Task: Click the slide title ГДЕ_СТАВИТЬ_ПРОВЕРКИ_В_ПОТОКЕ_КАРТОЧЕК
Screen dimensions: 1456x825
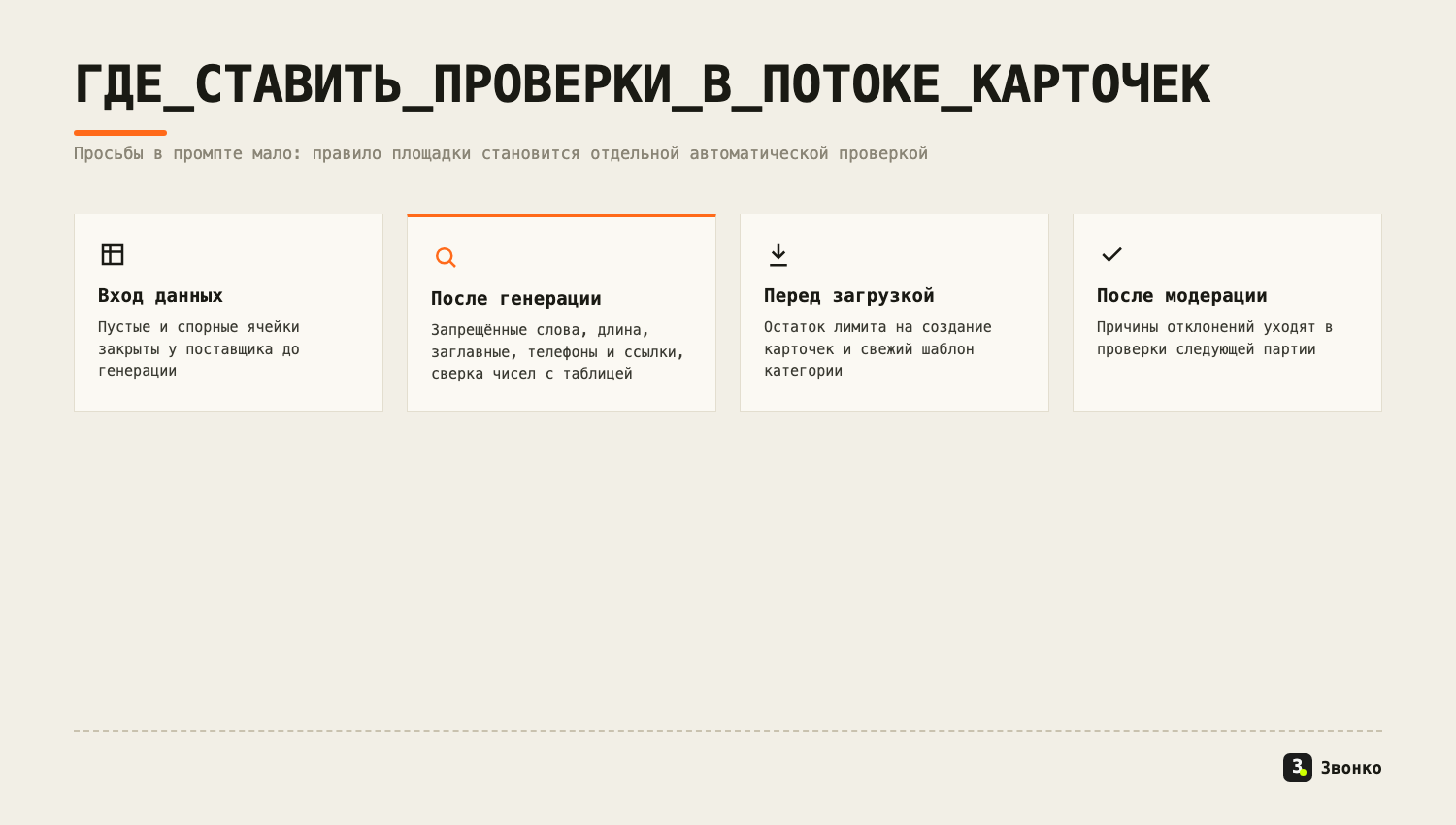Action: tap(642, 84)
